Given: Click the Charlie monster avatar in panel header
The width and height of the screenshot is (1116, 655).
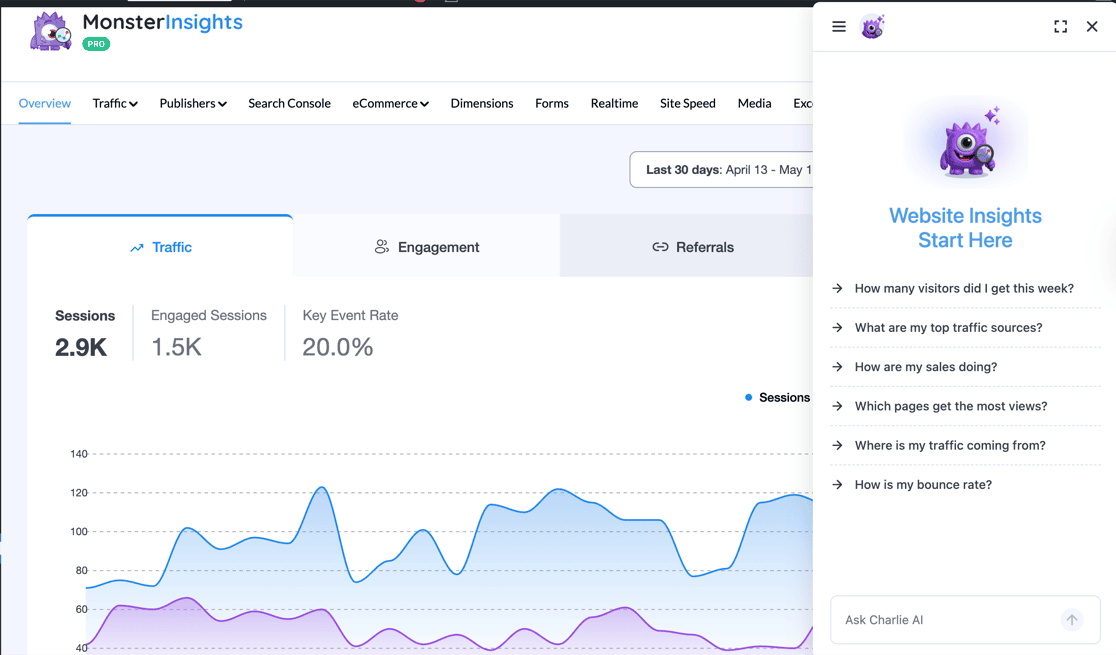Looking at the screenshot, I should [873, 26].
